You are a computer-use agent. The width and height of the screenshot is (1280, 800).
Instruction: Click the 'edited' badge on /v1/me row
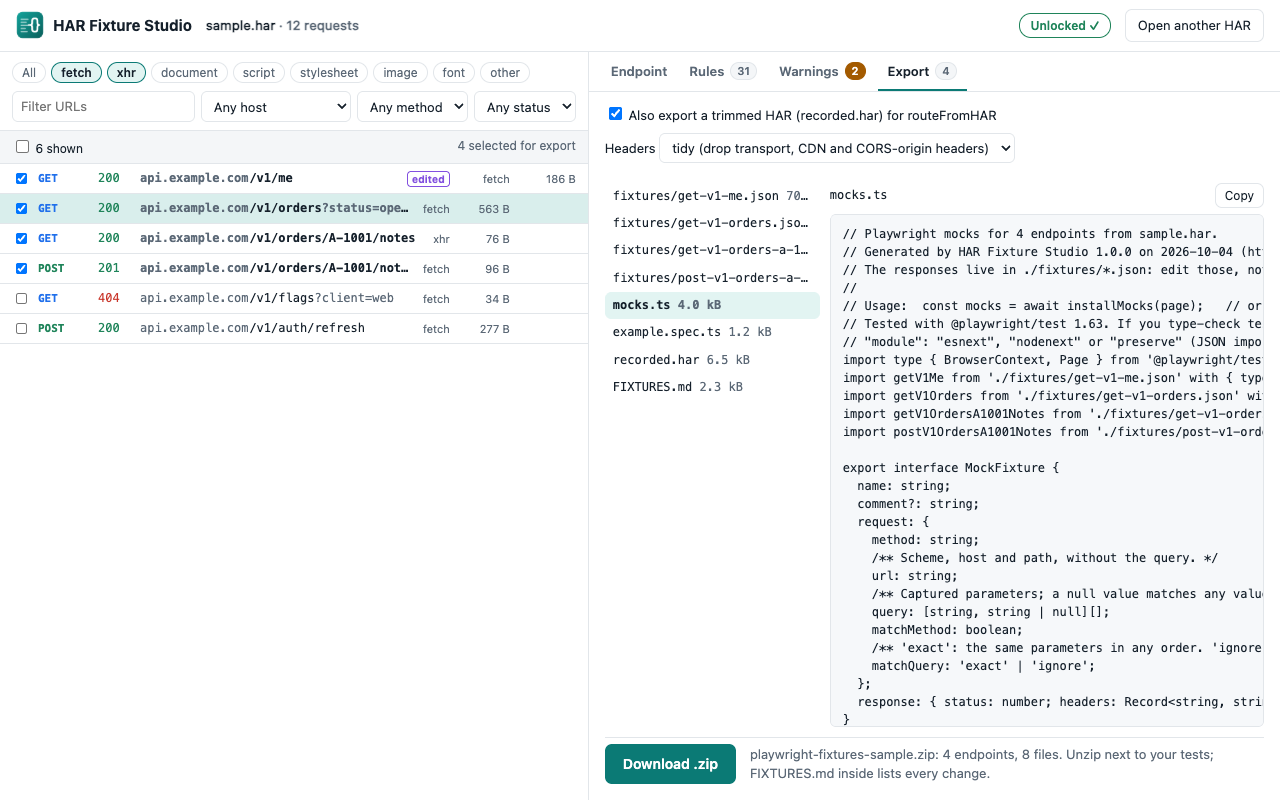pyautogui.click(x=428, y=179)
